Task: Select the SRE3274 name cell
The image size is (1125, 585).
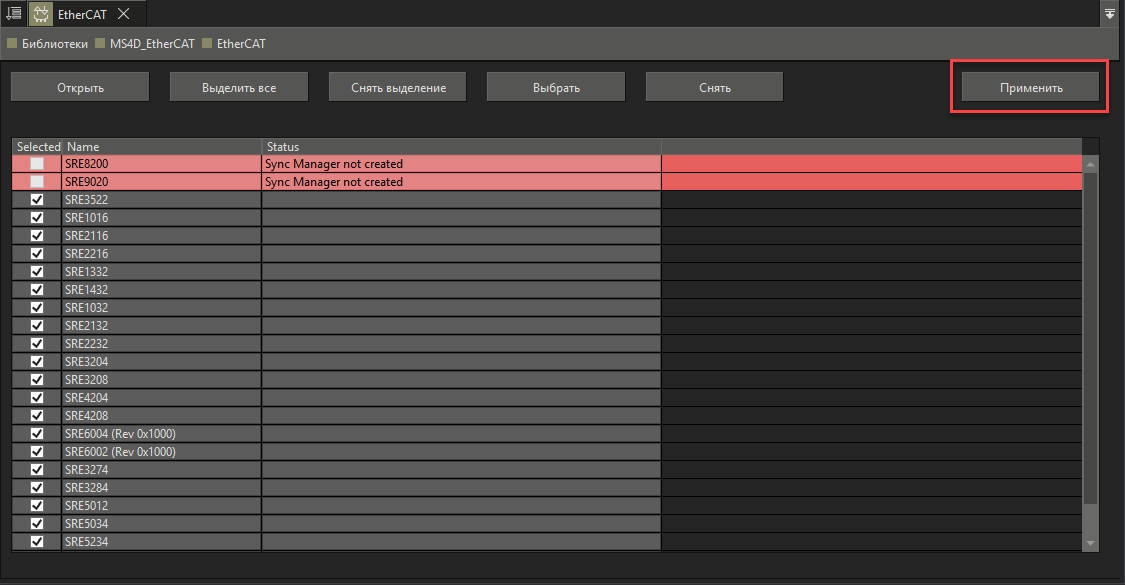Action: (162, 469)
